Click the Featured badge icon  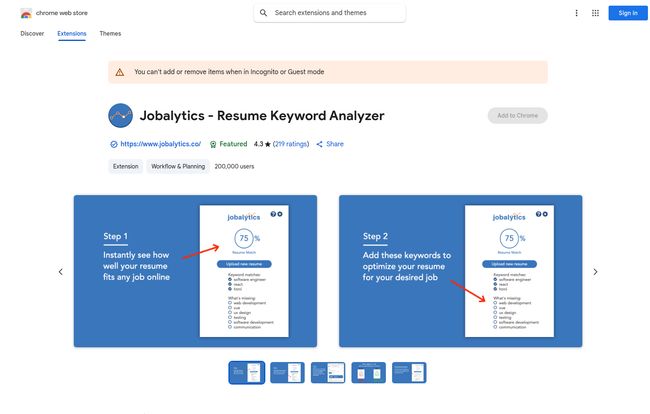tap(213, 144)
